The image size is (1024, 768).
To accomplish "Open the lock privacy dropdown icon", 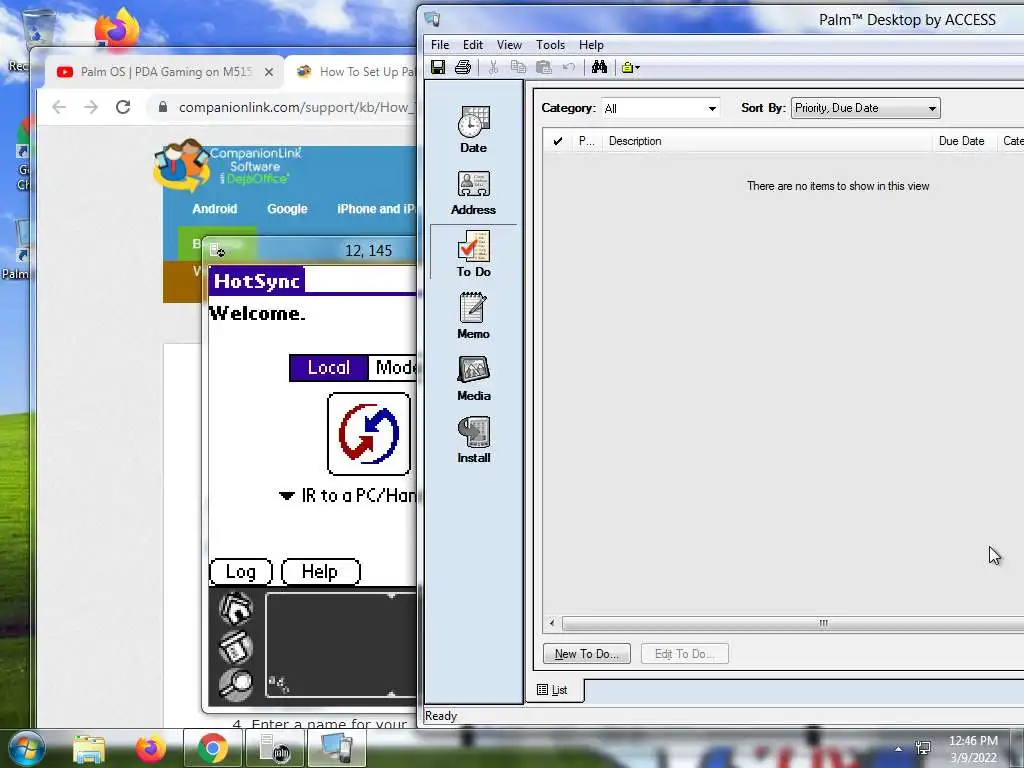I will [630, 67].
